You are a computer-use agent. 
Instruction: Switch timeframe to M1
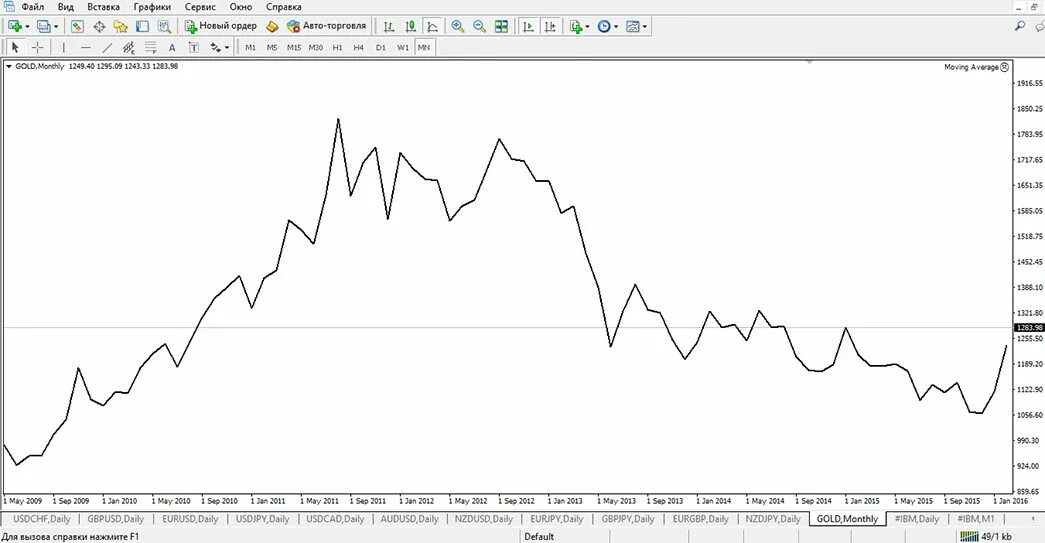click(x=251, y=47)
